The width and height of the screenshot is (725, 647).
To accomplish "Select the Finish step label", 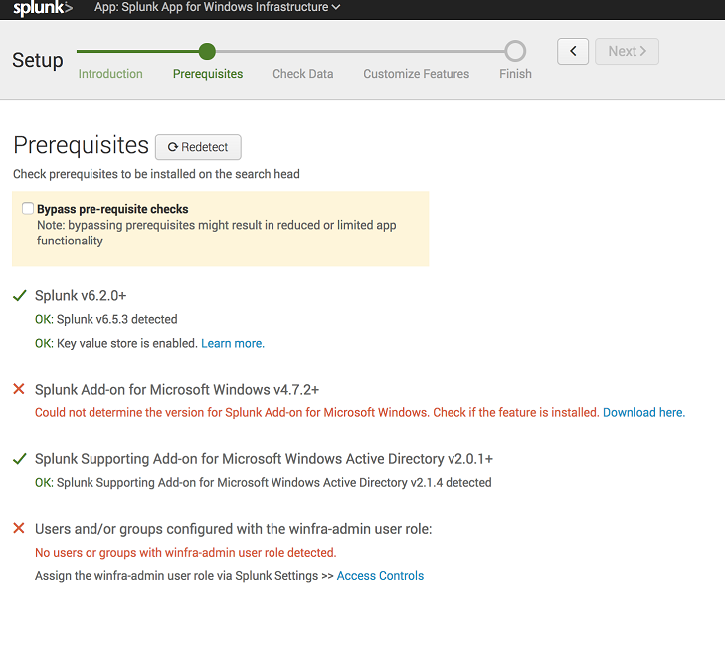I will pos(515,74).
